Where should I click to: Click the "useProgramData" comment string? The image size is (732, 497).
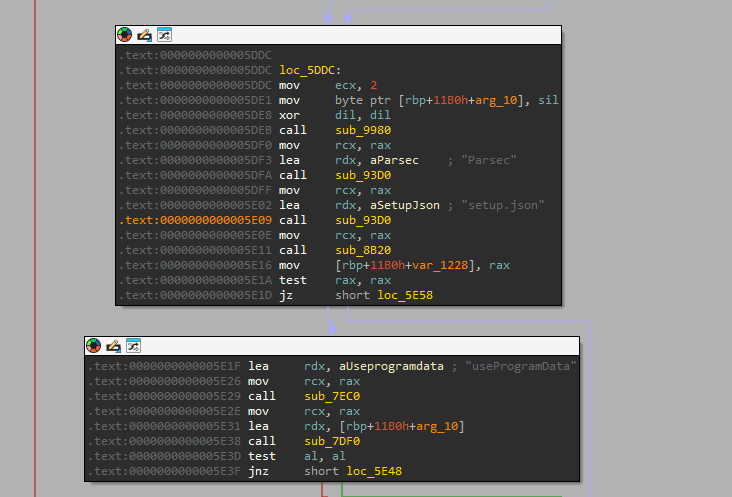[521, 366]
